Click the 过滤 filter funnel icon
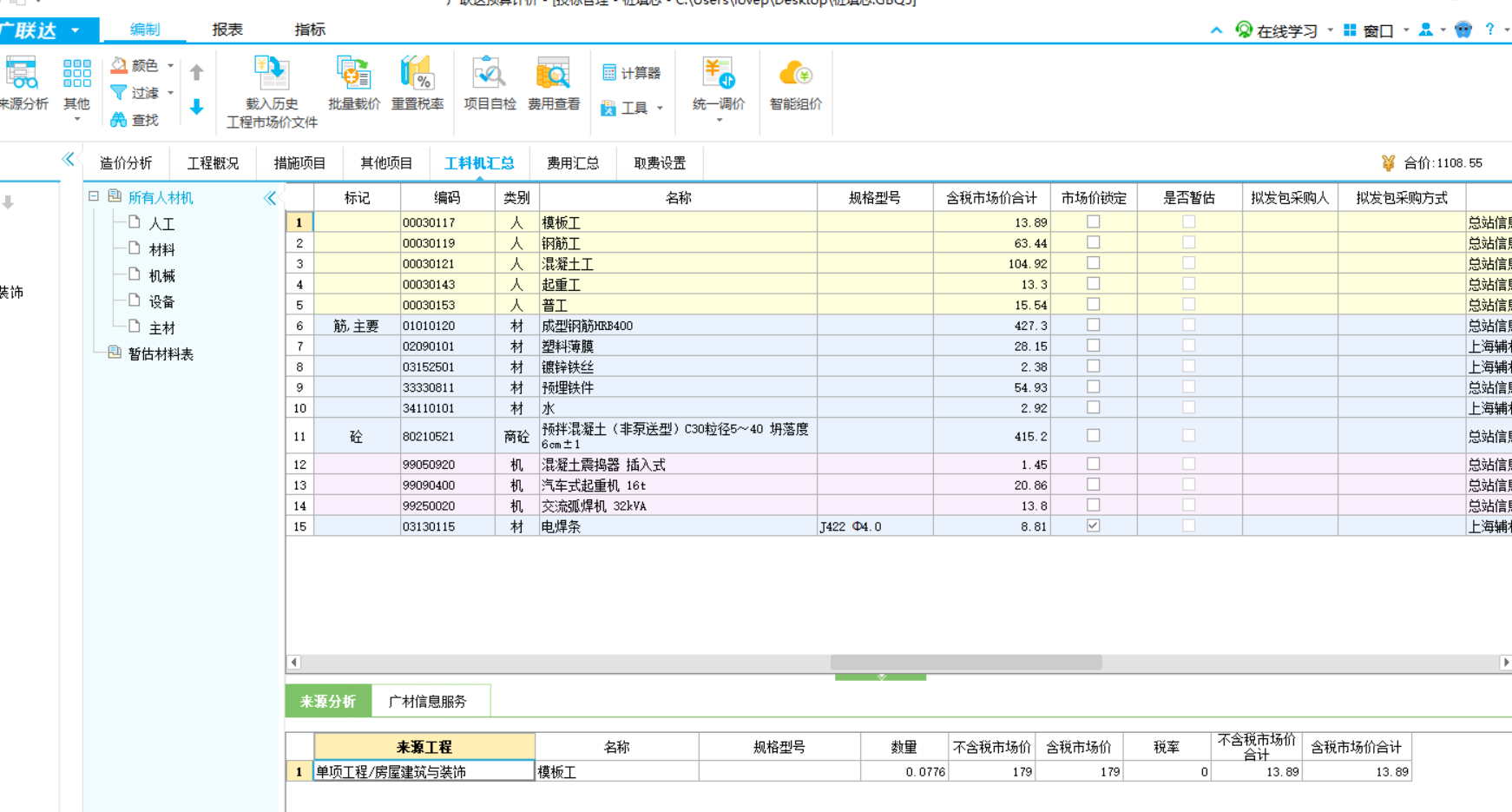Image resolution: width=1512 pixels, height=812 pixels. point(119,92)
